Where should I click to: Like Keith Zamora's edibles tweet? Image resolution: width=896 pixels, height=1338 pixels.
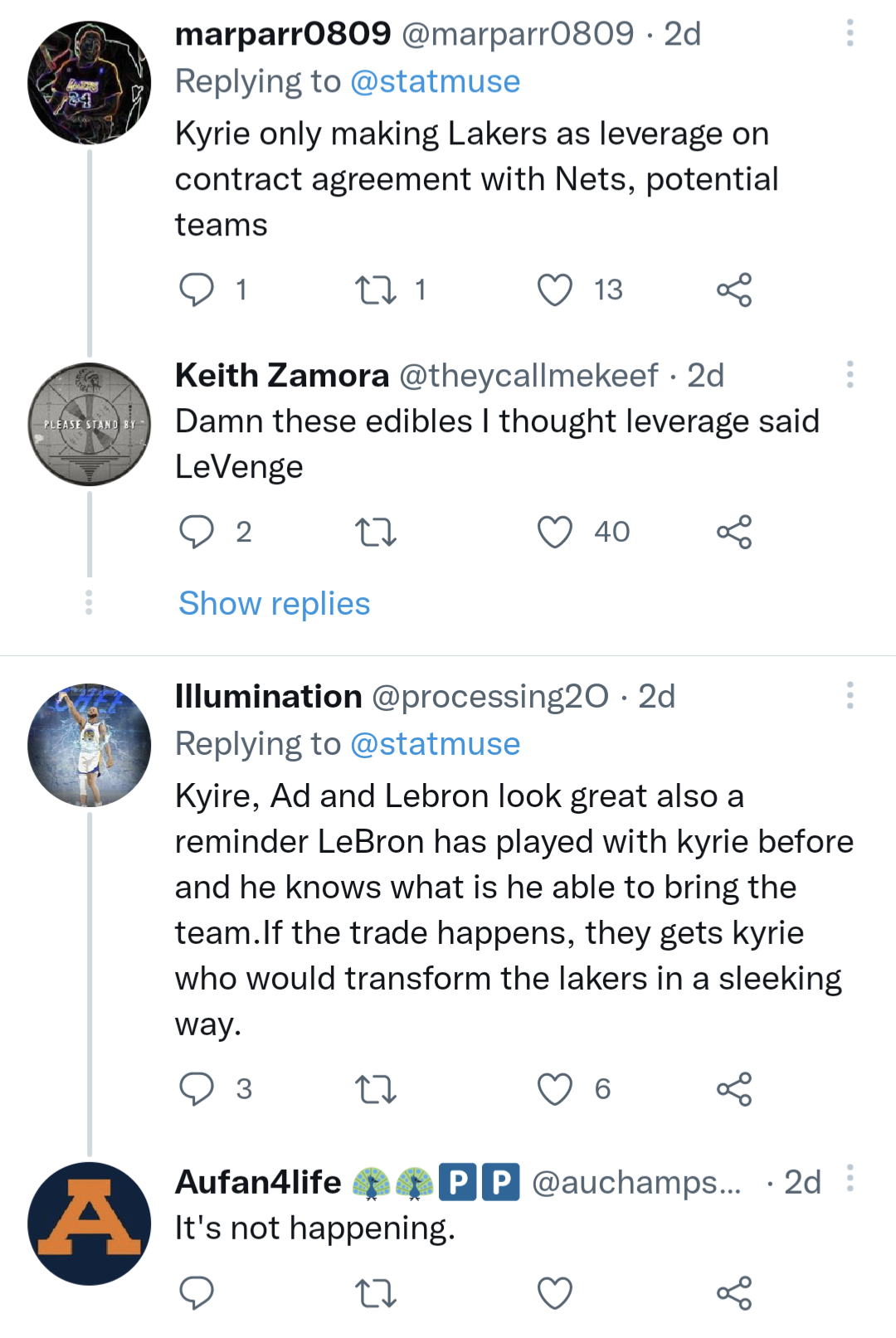point(556,533)
